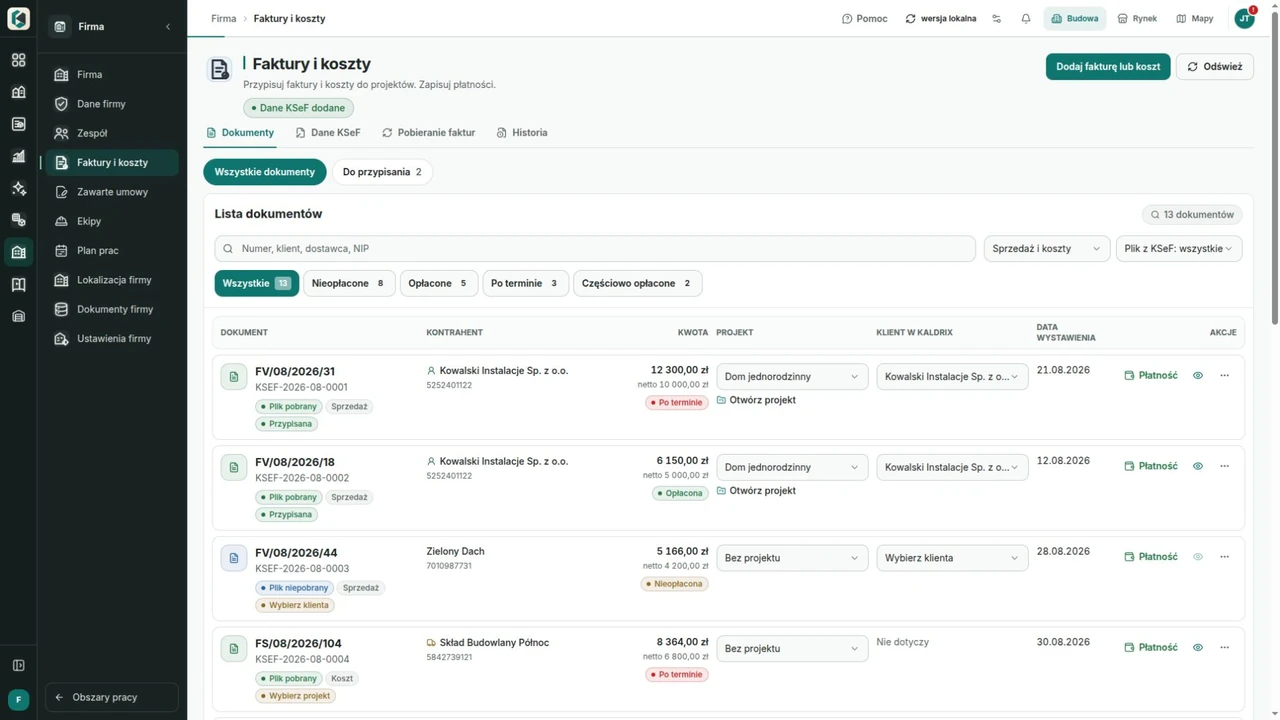
Task: Open more actions for FS/08/2026/104
Action: [1224, 647]
